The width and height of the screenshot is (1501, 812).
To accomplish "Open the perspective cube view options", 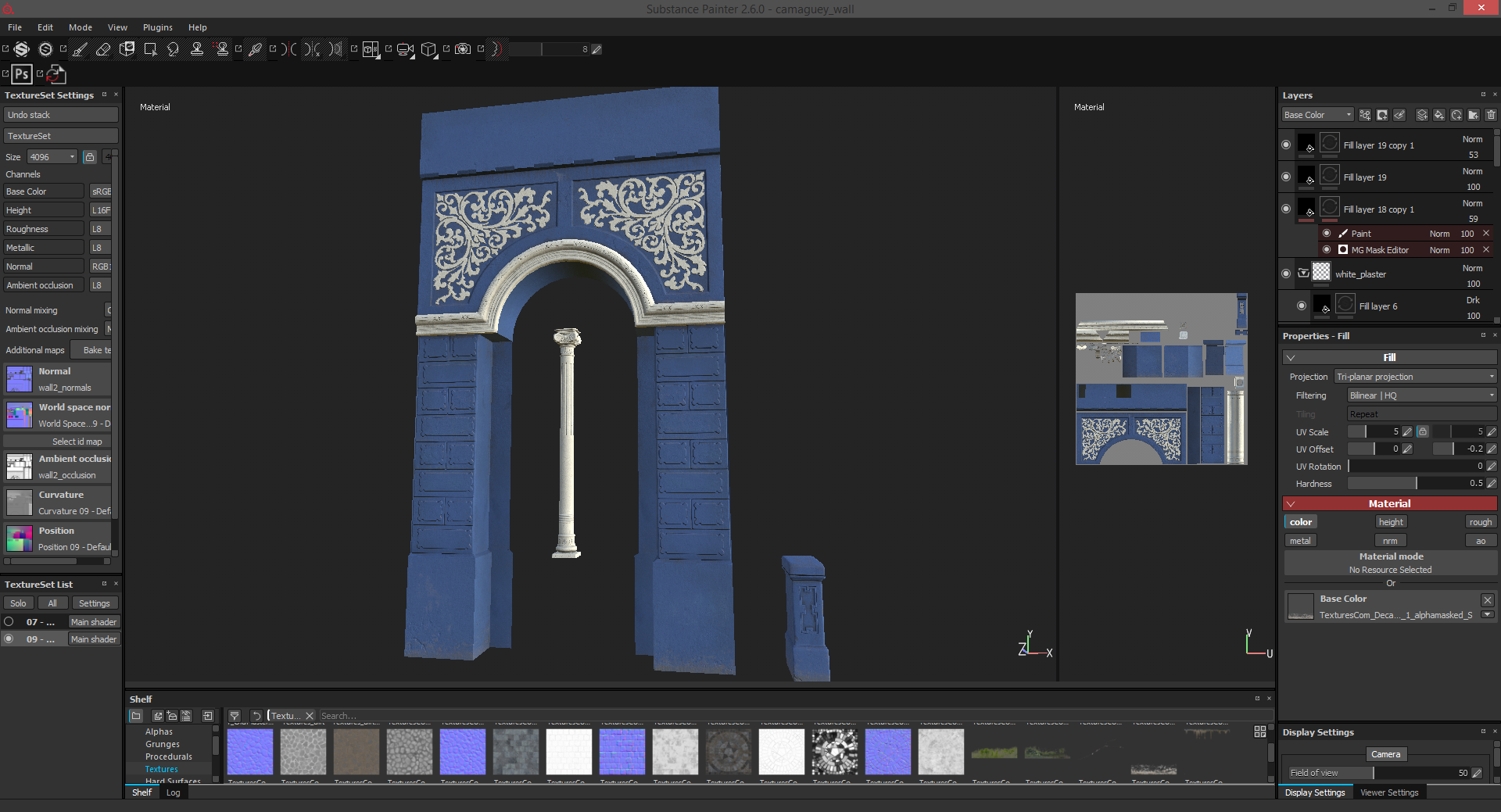I will point(428,49).
